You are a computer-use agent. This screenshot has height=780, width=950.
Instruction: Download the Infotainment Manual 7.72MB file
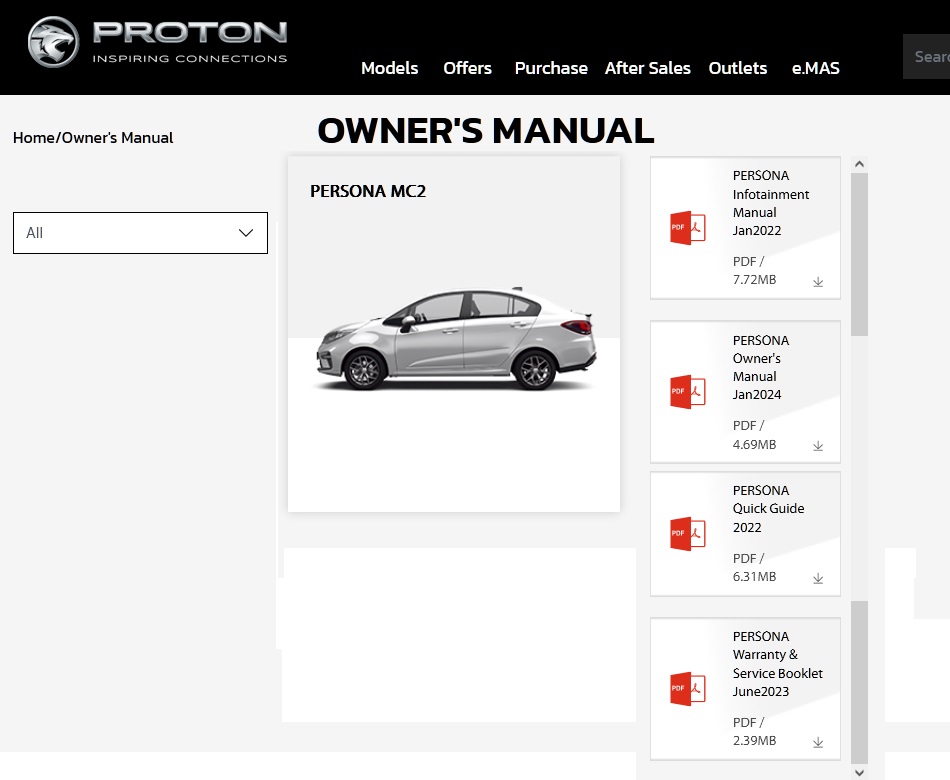pos(818,282)
